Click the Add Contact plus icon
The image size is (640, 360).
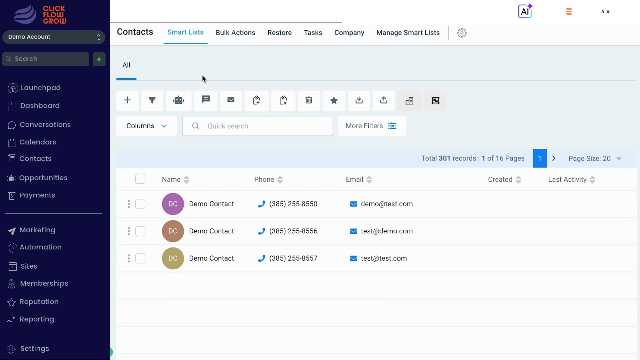click(x=127, y=100)
